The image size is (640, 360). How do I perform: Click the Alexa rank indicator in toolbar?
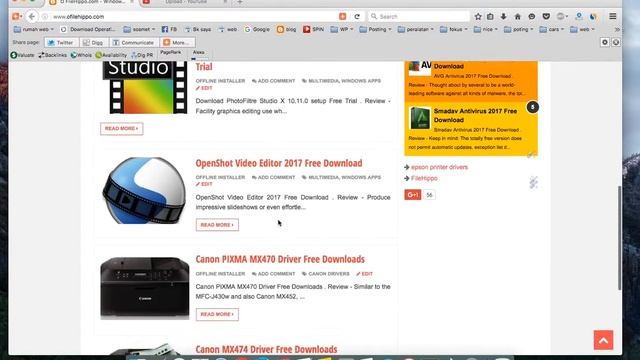pyautogui.click(x=198, y=54)
